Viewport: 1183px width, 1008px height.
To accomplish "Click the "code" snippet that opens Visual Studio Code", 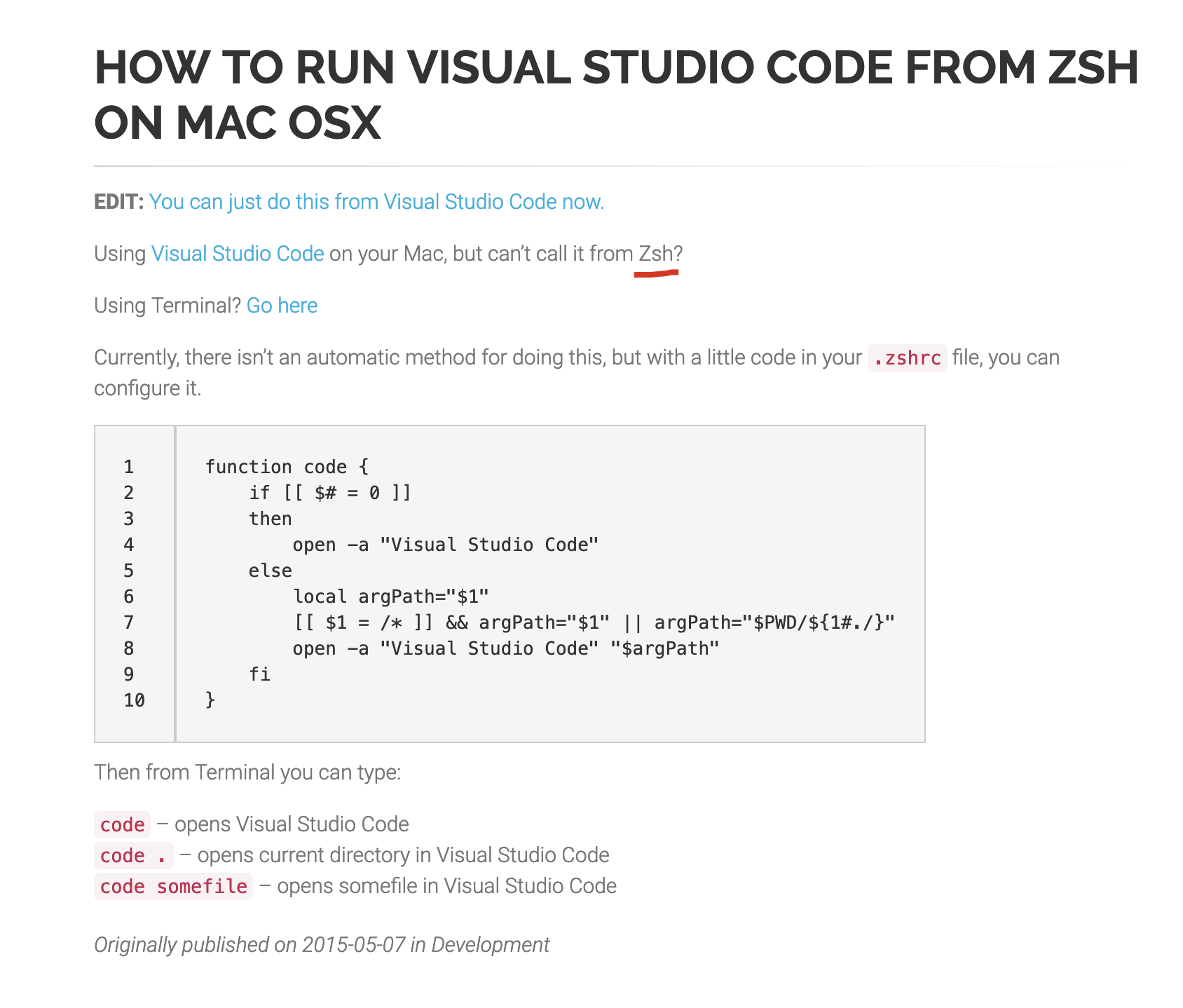I will (x=122, y=824).
